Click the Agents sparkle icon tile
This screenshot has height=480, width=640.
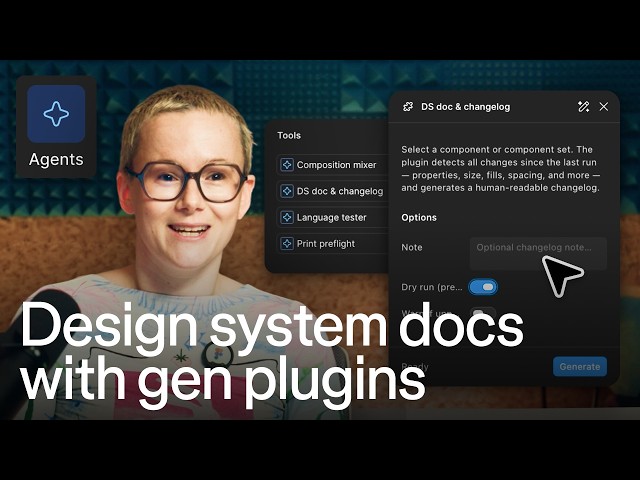pyautogui.click(x=56, y=114)
